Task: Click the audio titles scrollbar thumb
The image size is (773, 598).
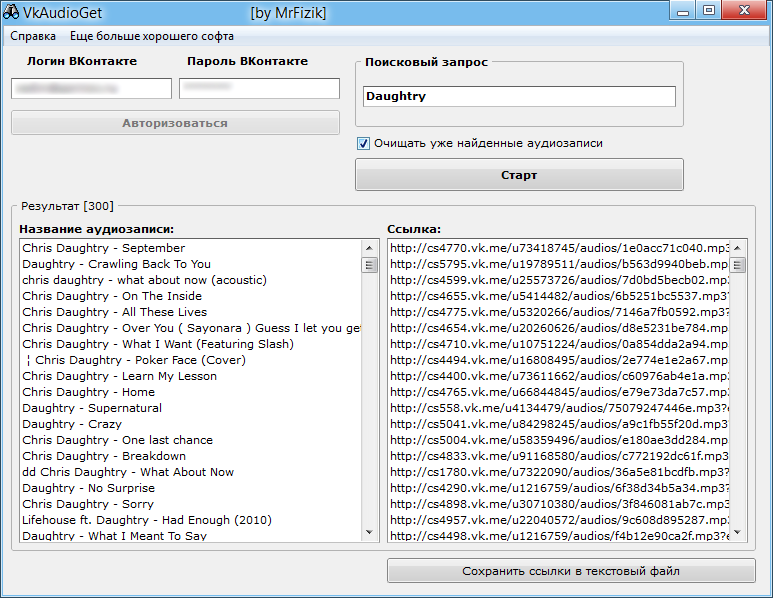Action: pyautogui.click(x=369, y=265)
